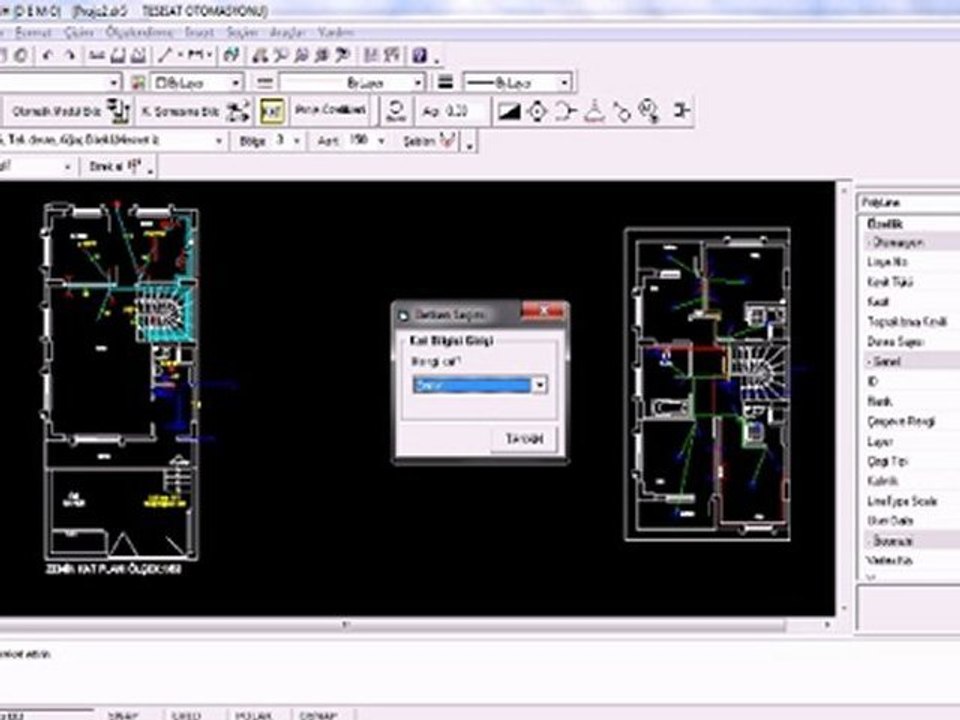Open the Çizim menu
This screenshot has height=720, width=960.
(x=79, y=31)
